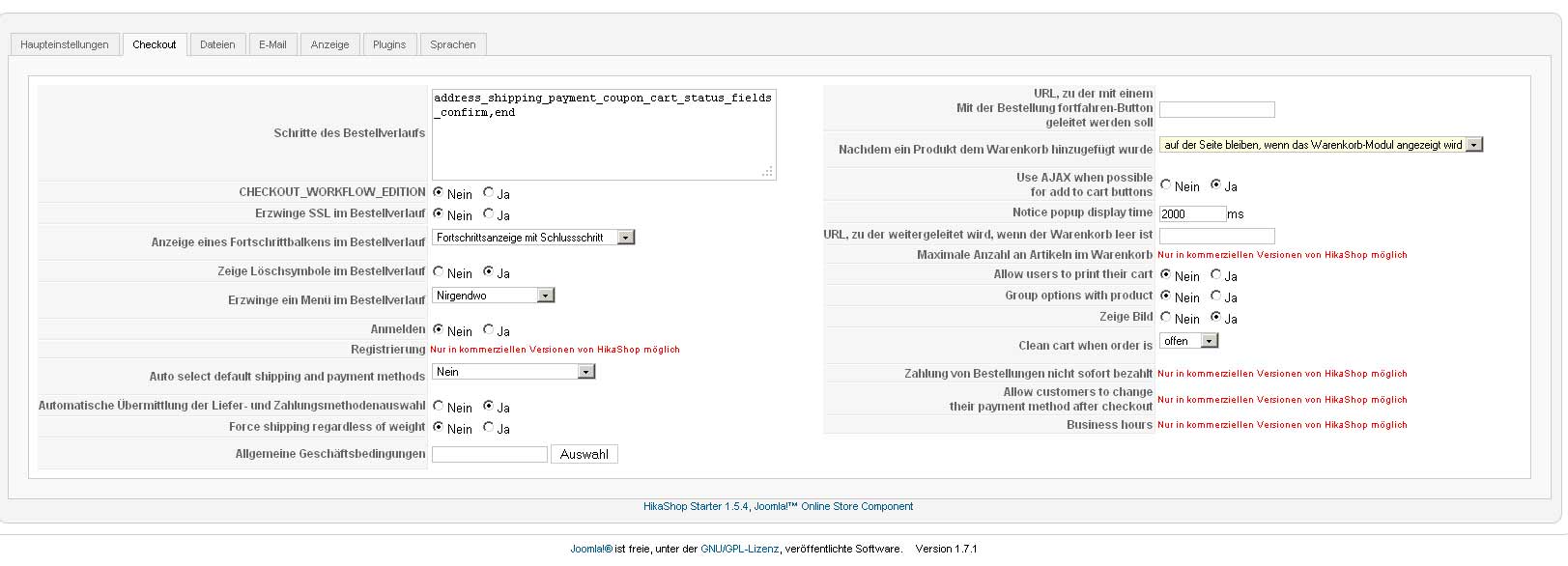Click the Notice popup display time field
This screenshot has width=1568, height=566.
point(1192,213)
